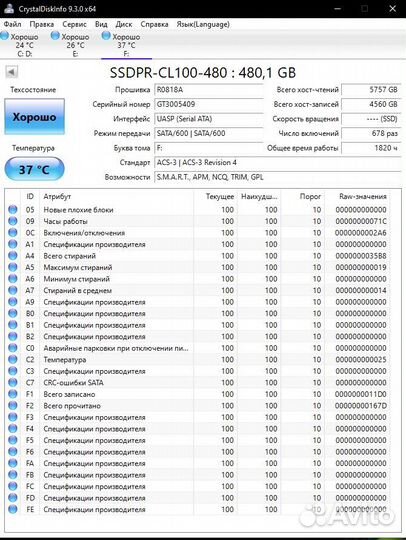Click status icon for attribute A9
Screen dimensions: 406x540
pos(13,302)
